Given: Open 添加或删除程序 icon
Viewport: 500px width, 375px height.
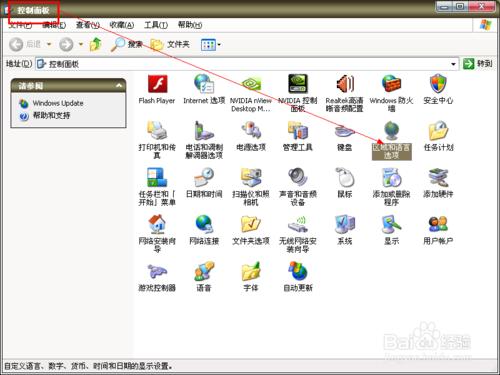Looking at the screenshot, I should point(391,177).
